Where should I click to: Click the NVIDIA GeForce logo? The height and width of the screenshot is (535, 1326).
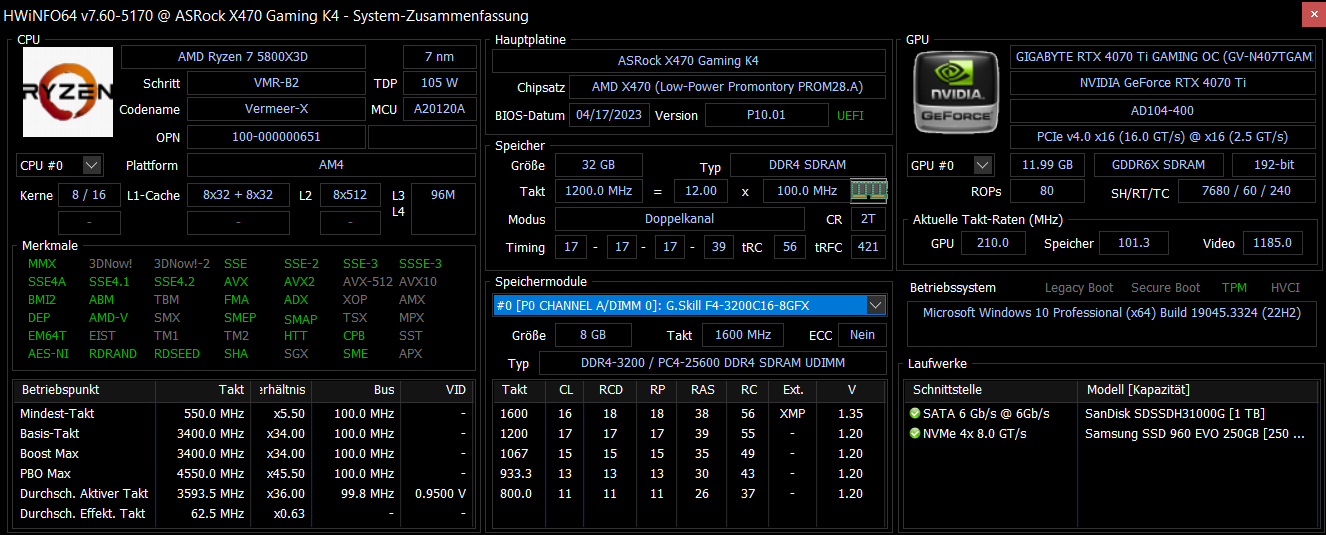click(x=956, y=91)
